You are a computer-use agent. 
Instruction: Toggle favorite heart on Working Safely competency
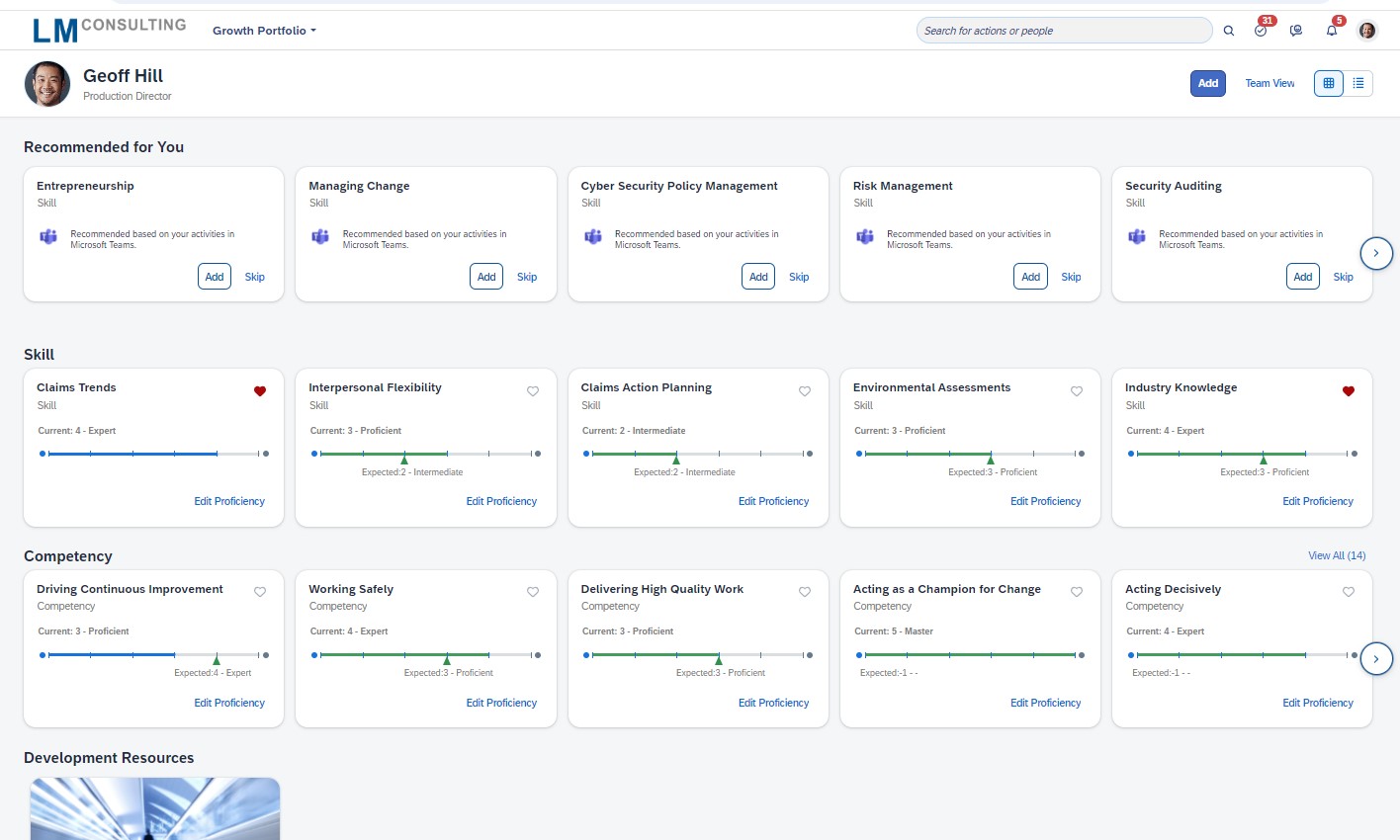[533, 592]
